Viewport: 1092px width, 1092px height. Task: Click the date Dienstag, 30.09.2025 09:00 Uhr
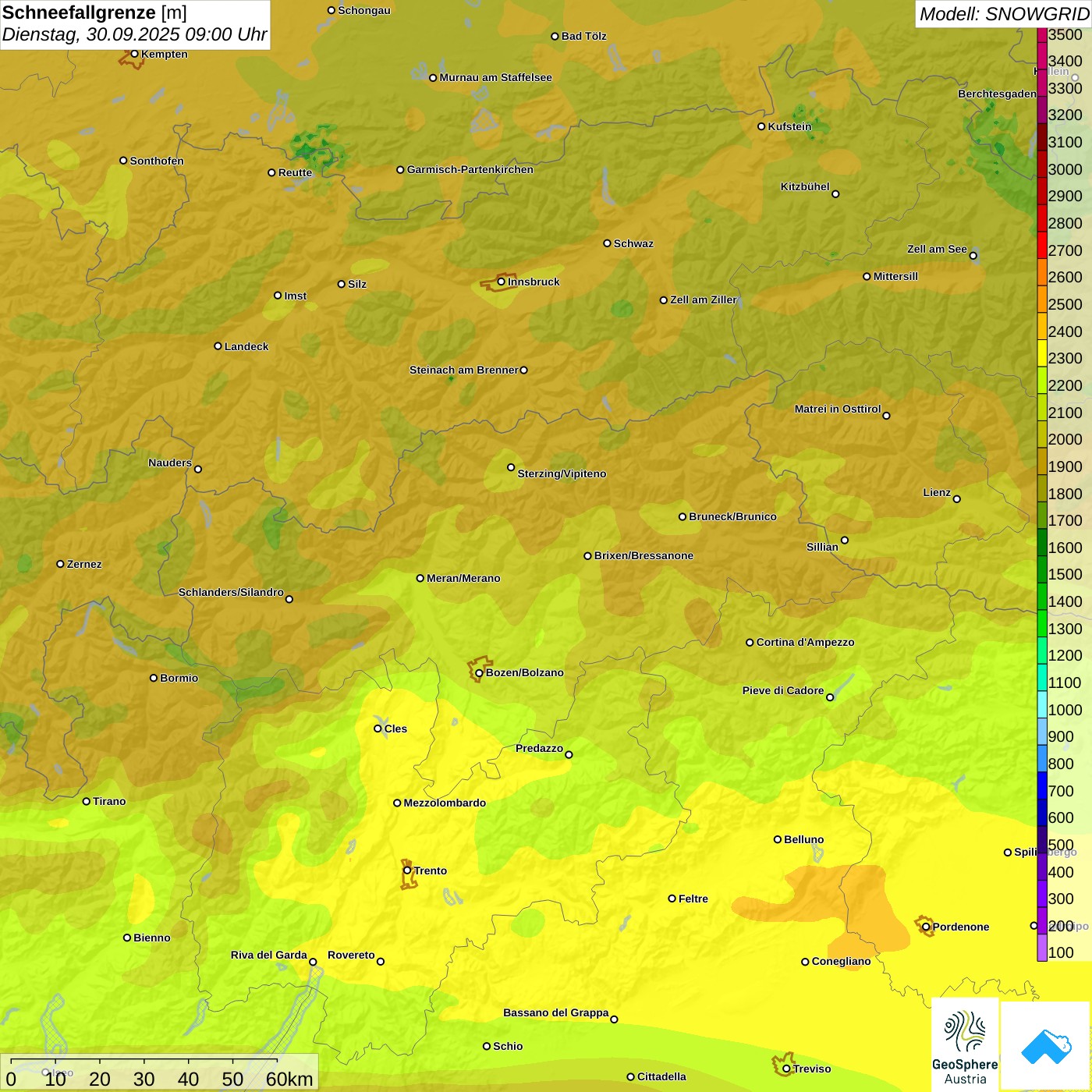[x=134, y=35]
